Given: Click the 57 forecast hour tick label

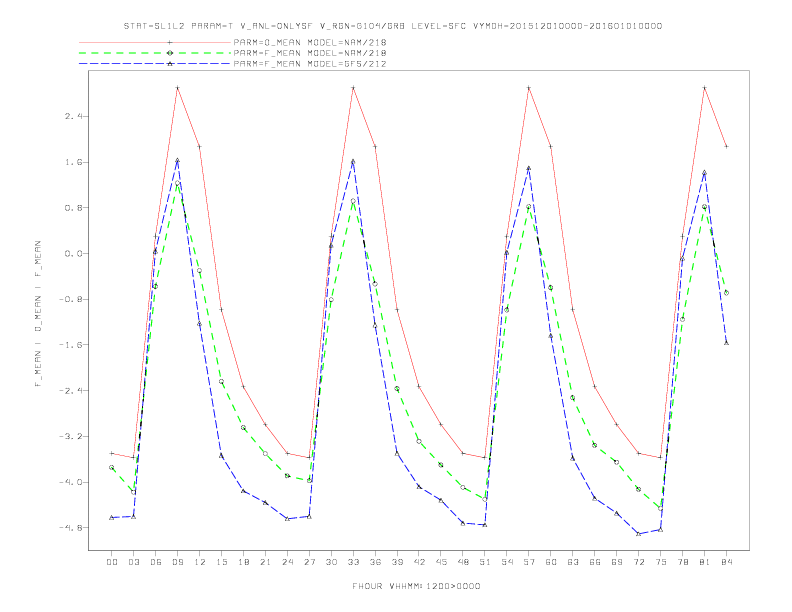Looking at the screenshot, I should tap(529, 562).
